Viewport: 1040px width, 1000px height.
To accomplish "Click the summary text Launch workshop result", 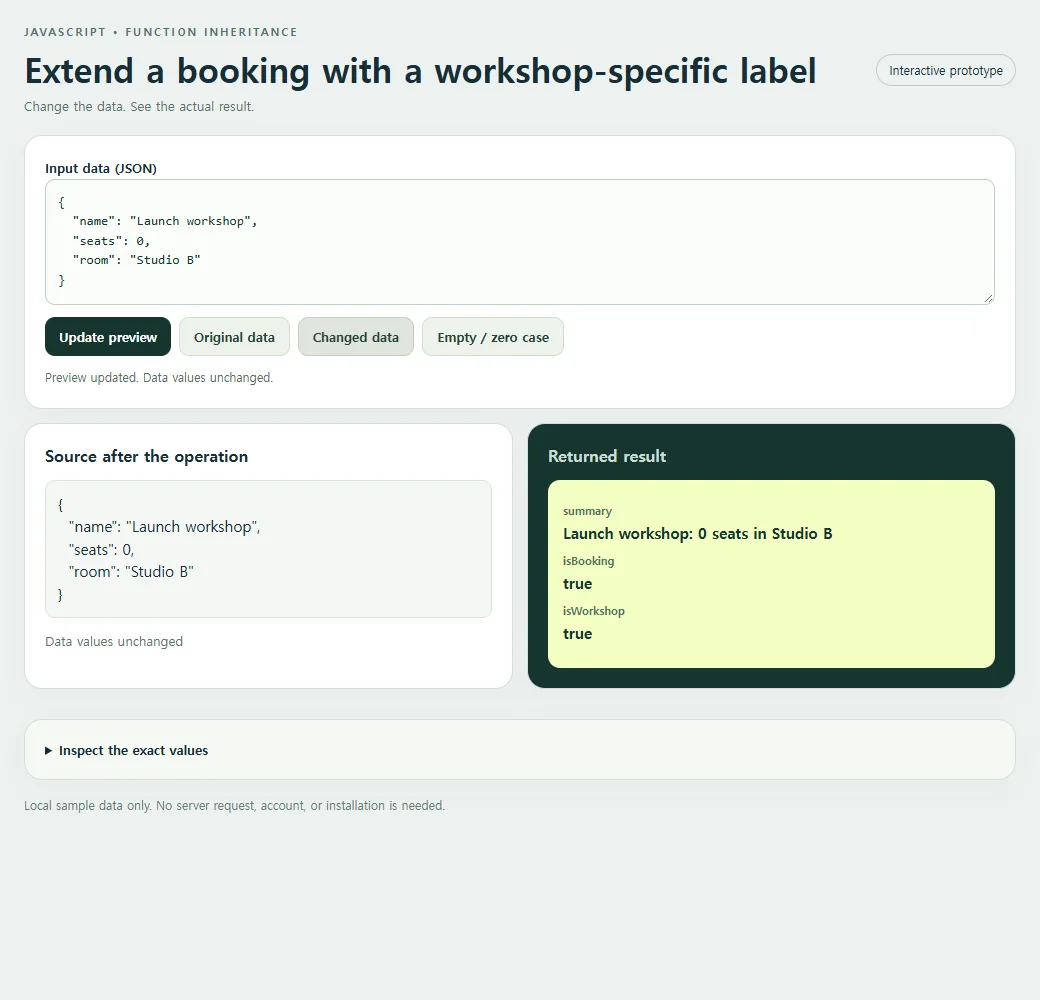I will [x=697, y=534].
